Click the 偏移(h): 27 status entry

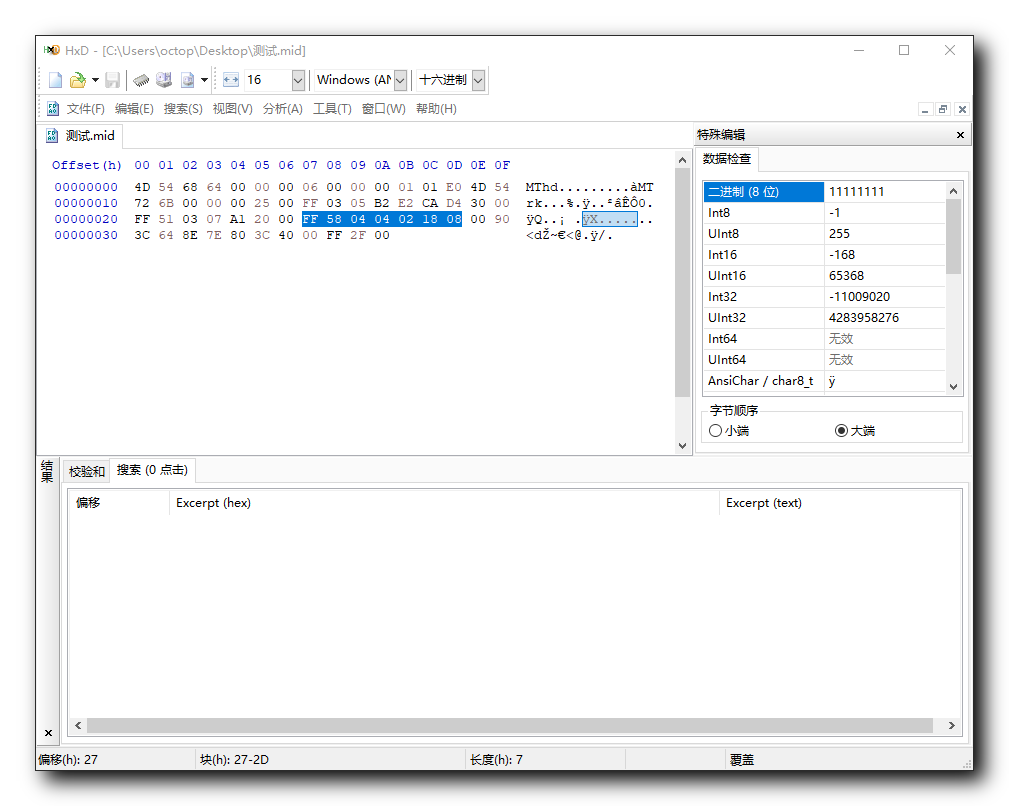pyautogui.click(x=68, y=760)
